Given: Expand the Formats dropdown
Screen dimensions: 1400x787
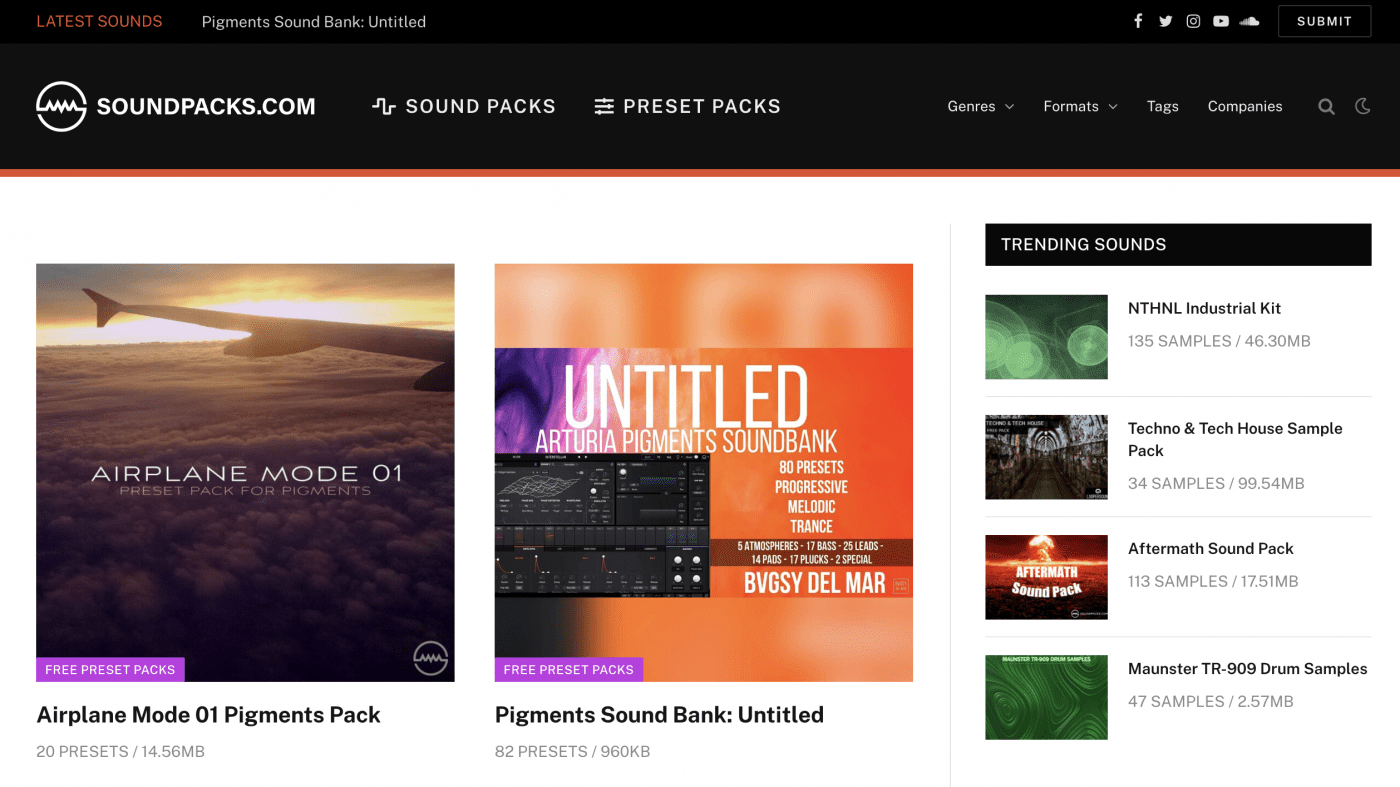Looking at the screenshot, I should pos(1080,106).
